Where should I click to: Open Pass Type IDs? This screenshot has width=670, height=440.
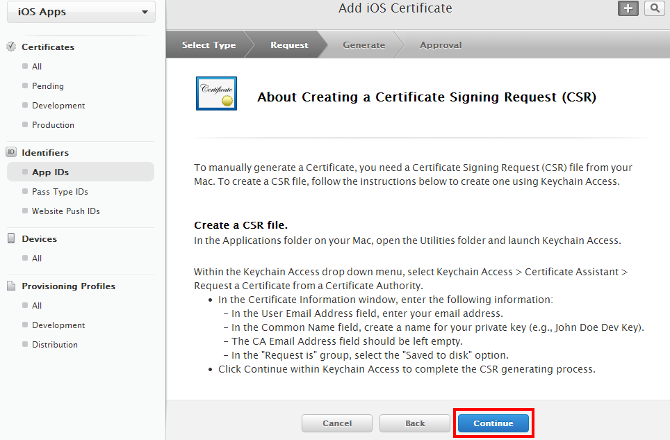60,191
